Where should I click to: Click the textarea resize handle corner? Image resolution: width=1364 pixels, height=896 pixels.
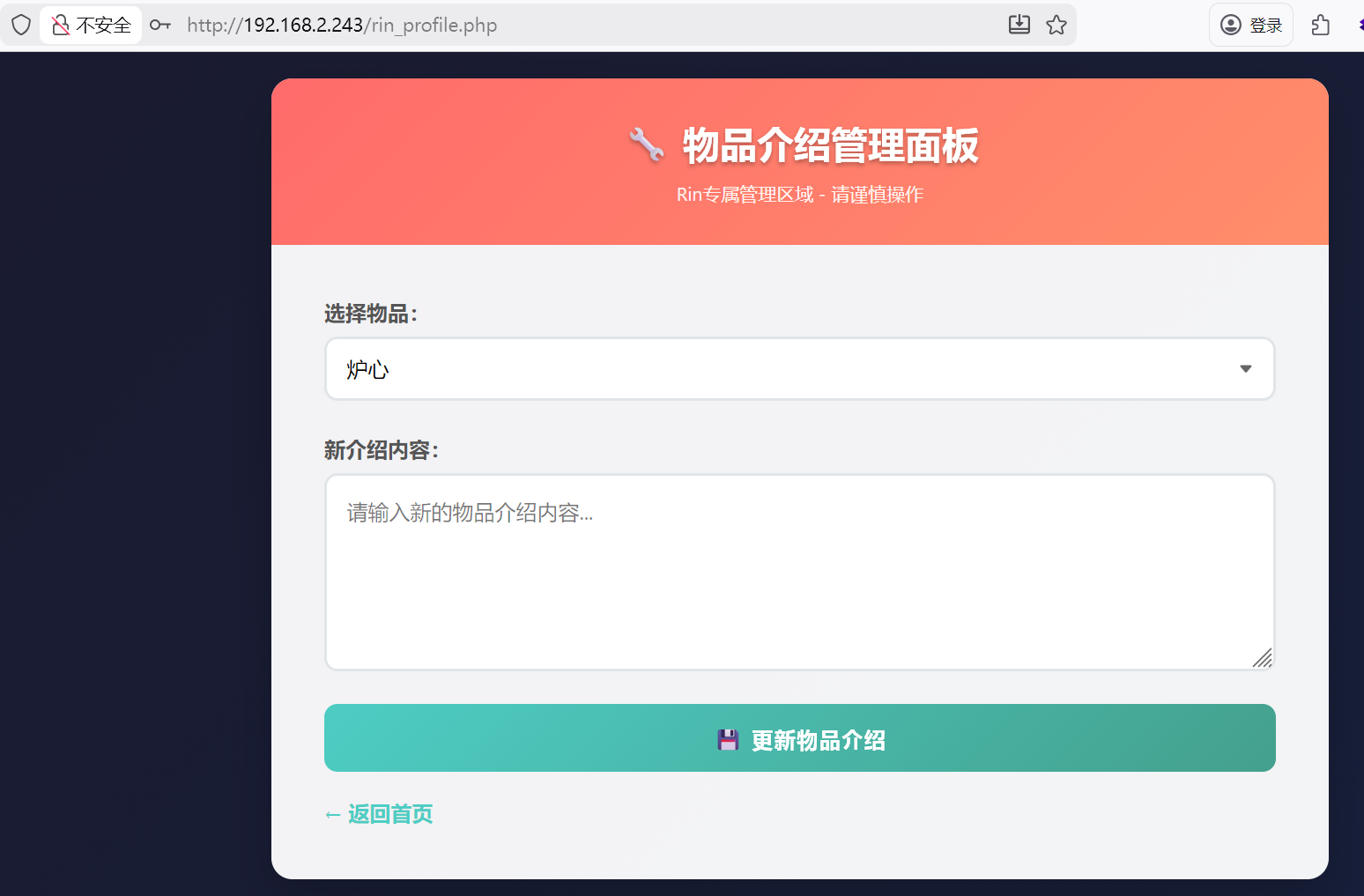click(1263, 658)
